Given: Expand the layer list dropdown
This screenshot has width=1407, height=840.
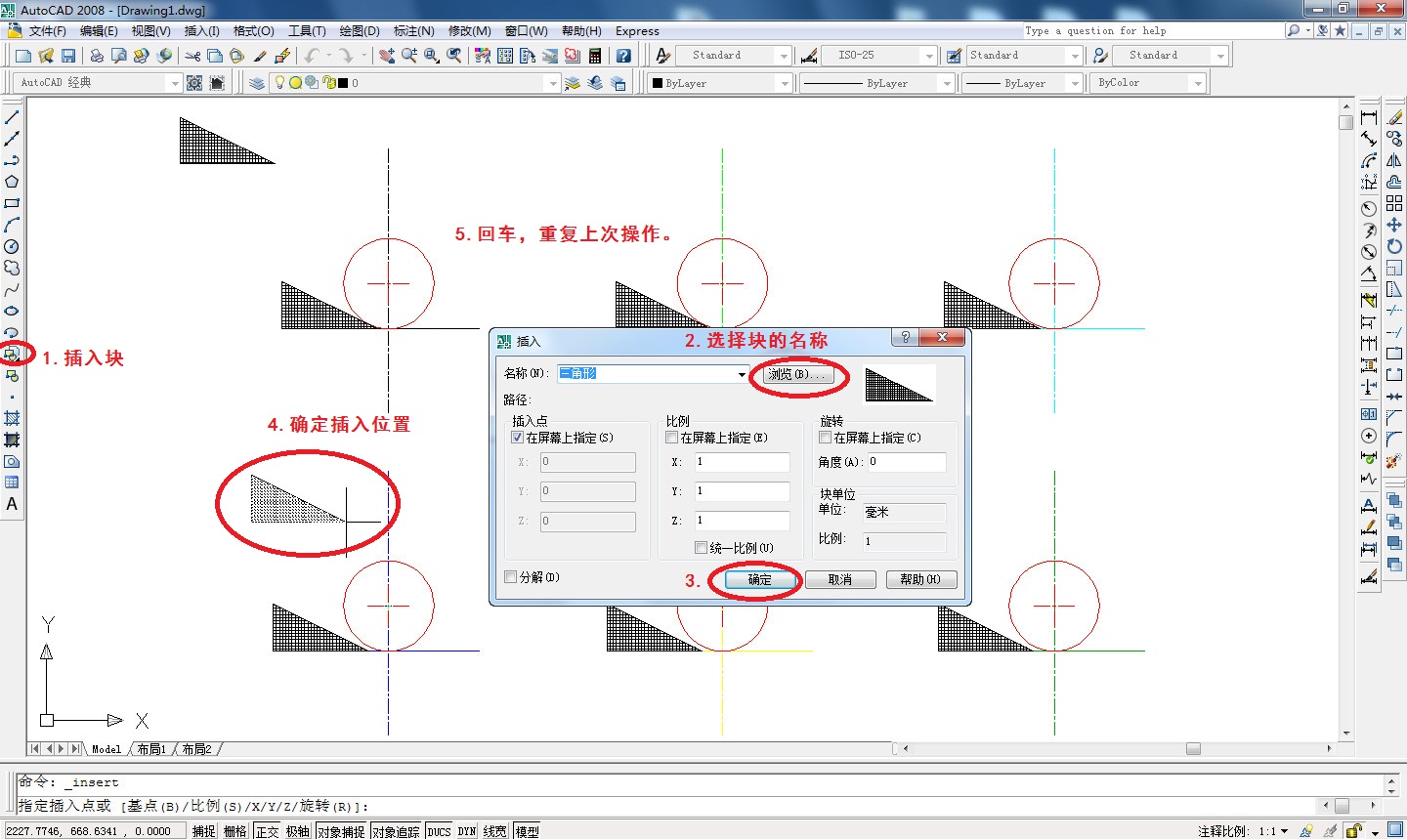Looking at the screenshot, I should pyautogui.click(x=554, y=83).
